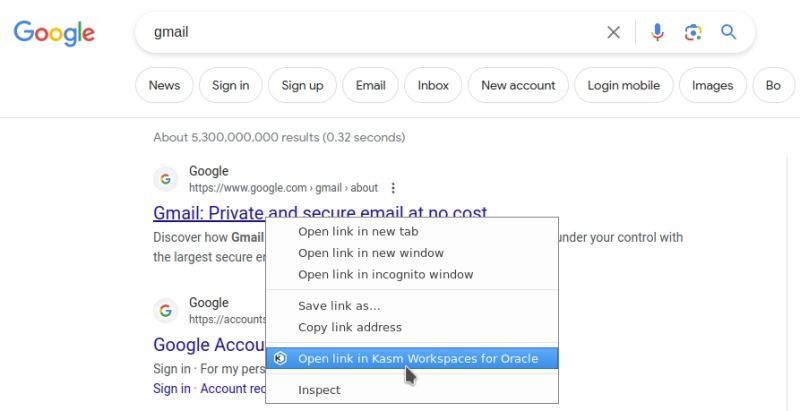Screen dimensions: 800x411
Task: Select the News filter chip
Action: pyautogui.click(x=164, y=85)
